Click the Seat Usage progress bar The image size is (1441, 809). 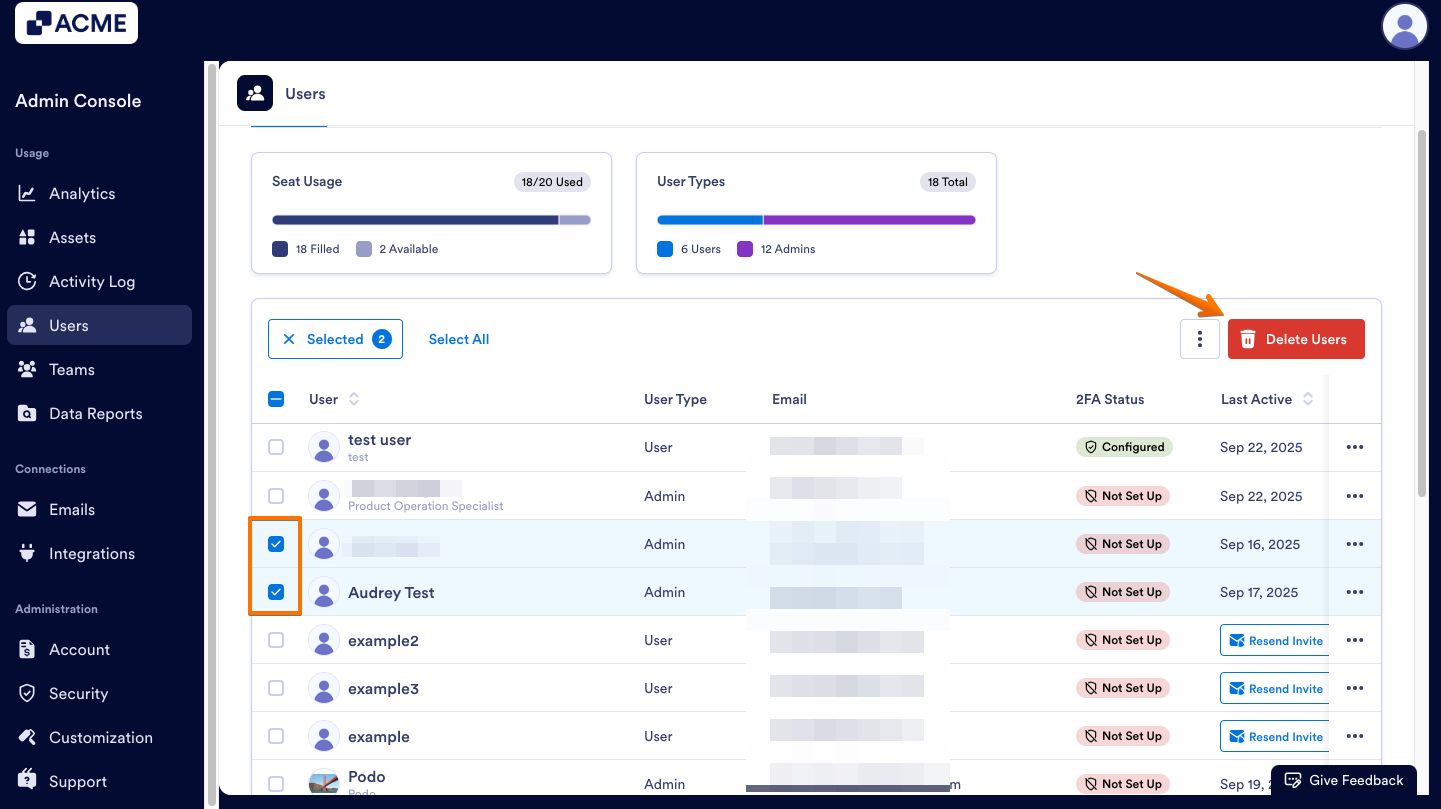pos(431,220)
